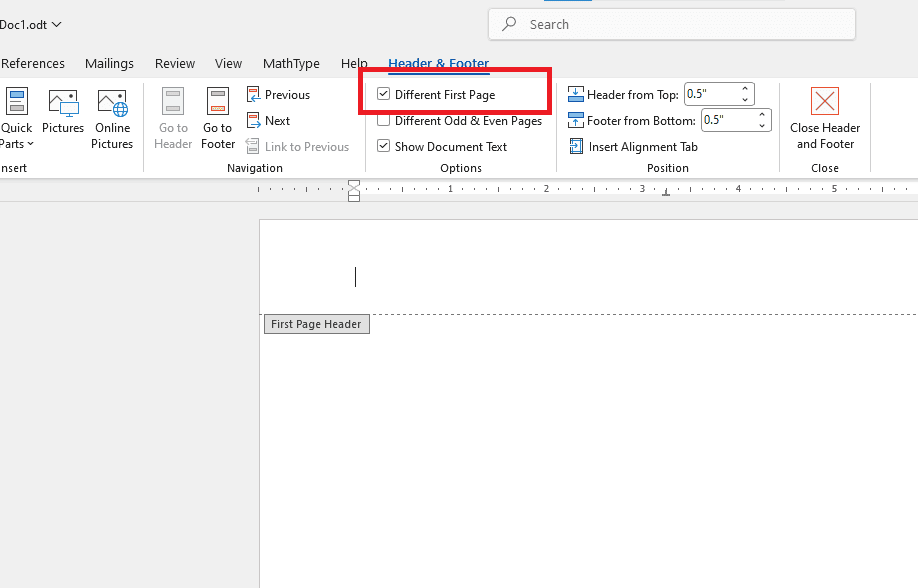Go to the Previous header section

pos(279,95)
